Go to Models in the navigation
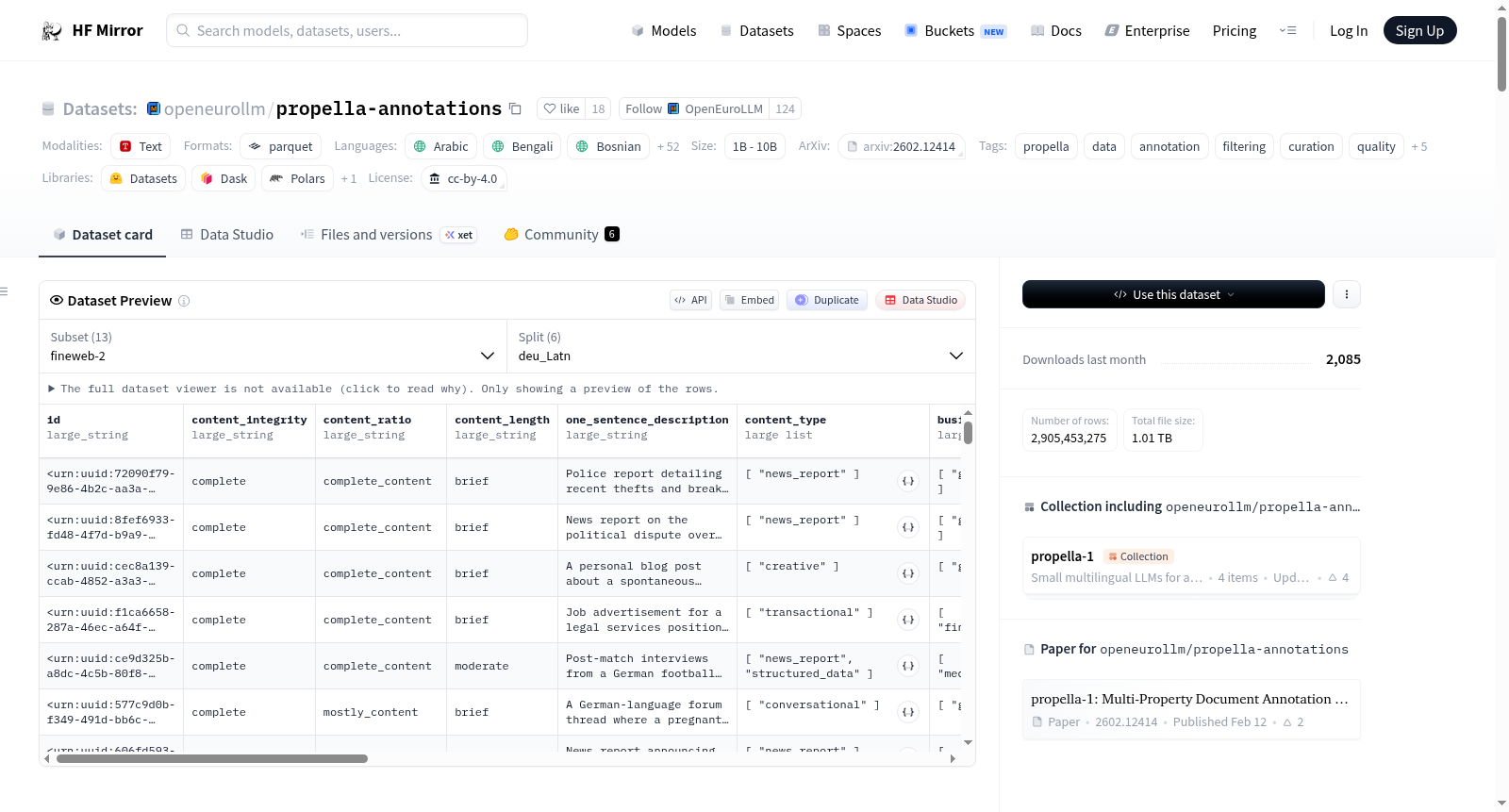Screen dimensions: 1509x812 coord(664,31)
